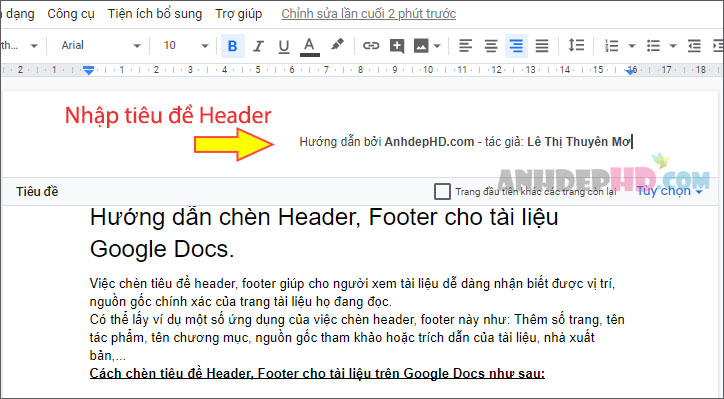This screenshot has width=724, height=399.
Task: Justify the text alignment
Action: click(542, 46)
